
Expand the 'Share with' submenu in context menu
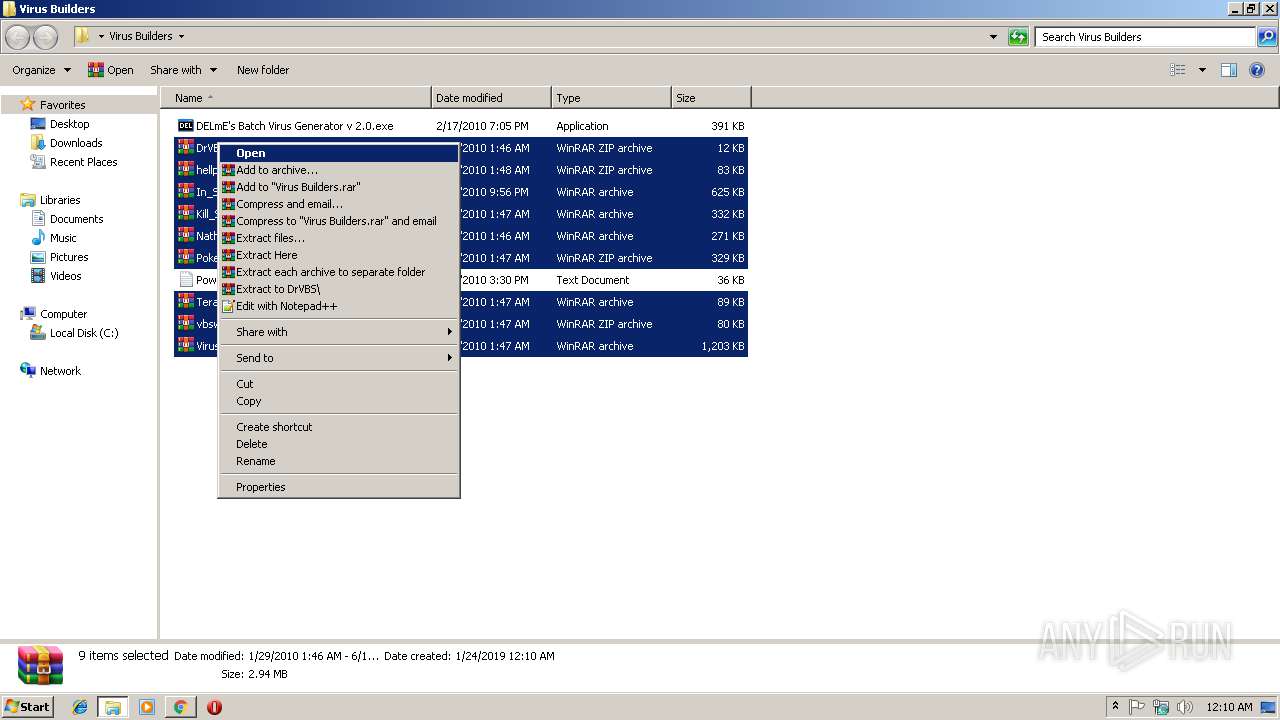(339, 332)
